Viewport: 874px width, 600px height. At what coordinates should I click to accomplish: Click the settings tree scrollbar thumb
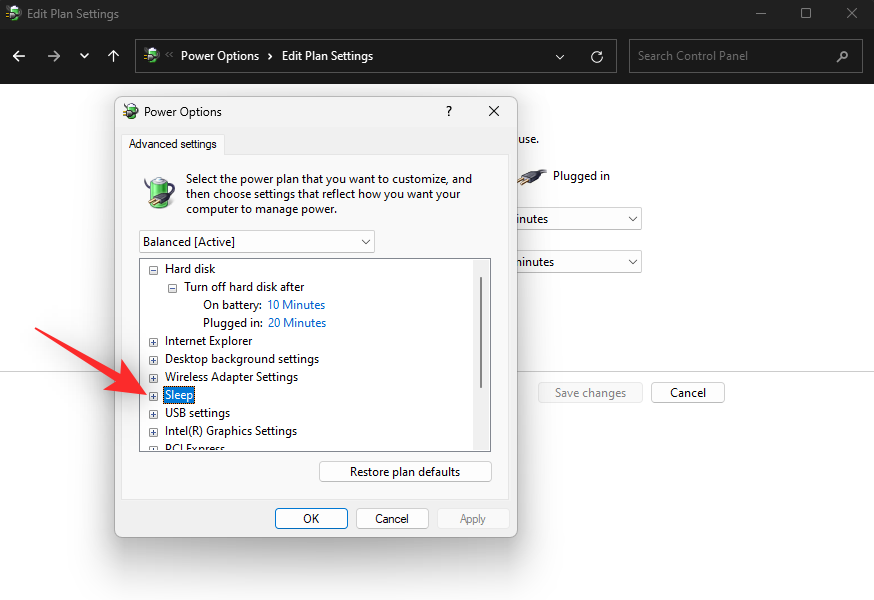pyautogui.click(x=480, y=332)
